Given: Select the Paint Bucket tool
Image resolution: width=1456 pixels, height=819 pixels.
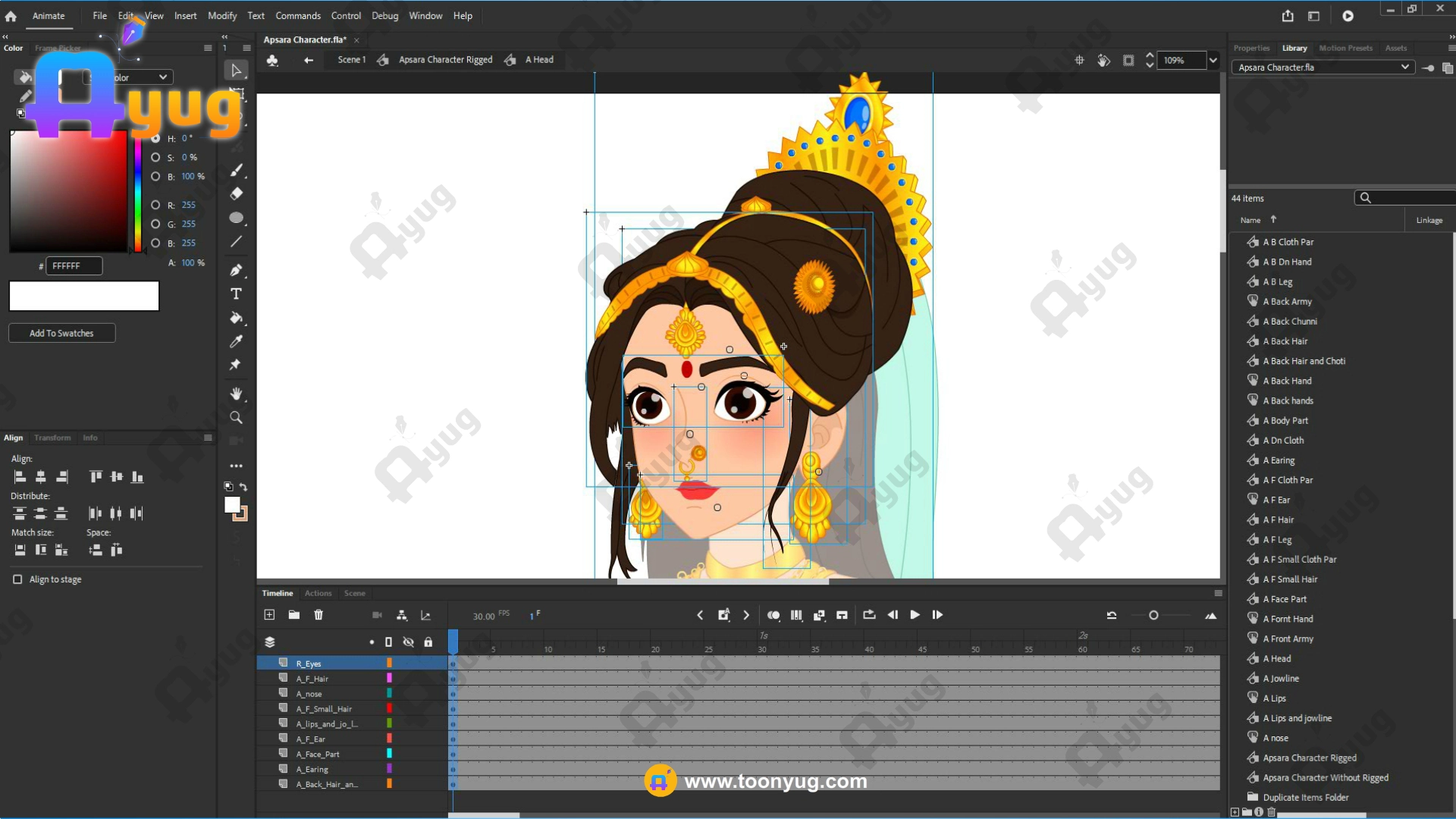Looking at the screenshot, I should pyautogui.click(x=236, y=318).
